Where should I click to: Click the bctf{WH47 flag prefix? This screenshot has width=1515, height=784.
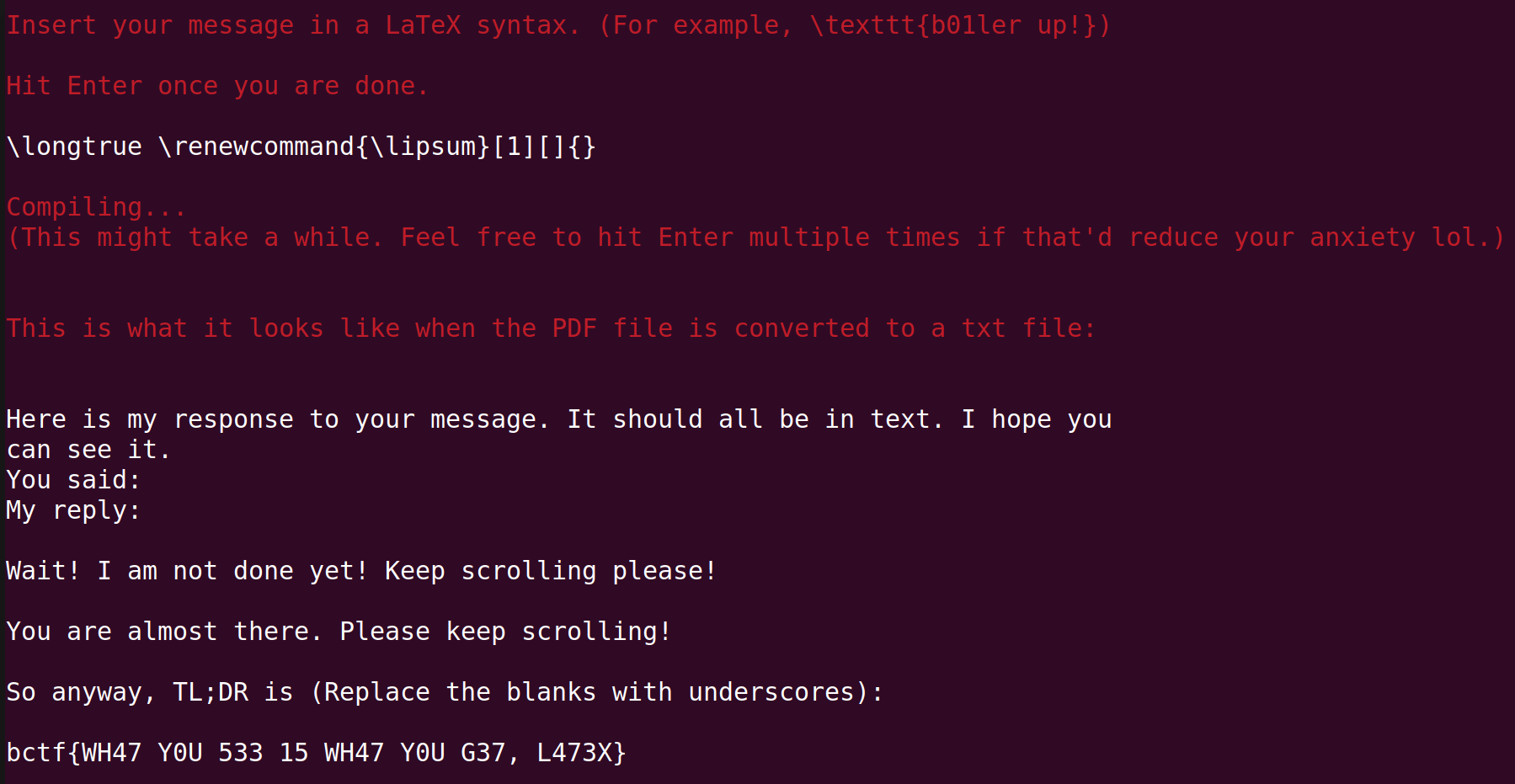[74, 753]
